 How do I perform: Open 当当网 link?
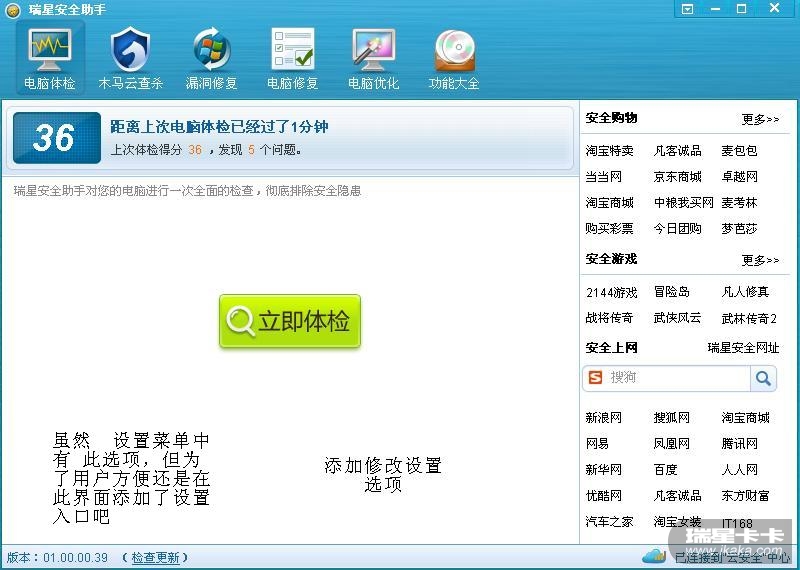point(604,177)
